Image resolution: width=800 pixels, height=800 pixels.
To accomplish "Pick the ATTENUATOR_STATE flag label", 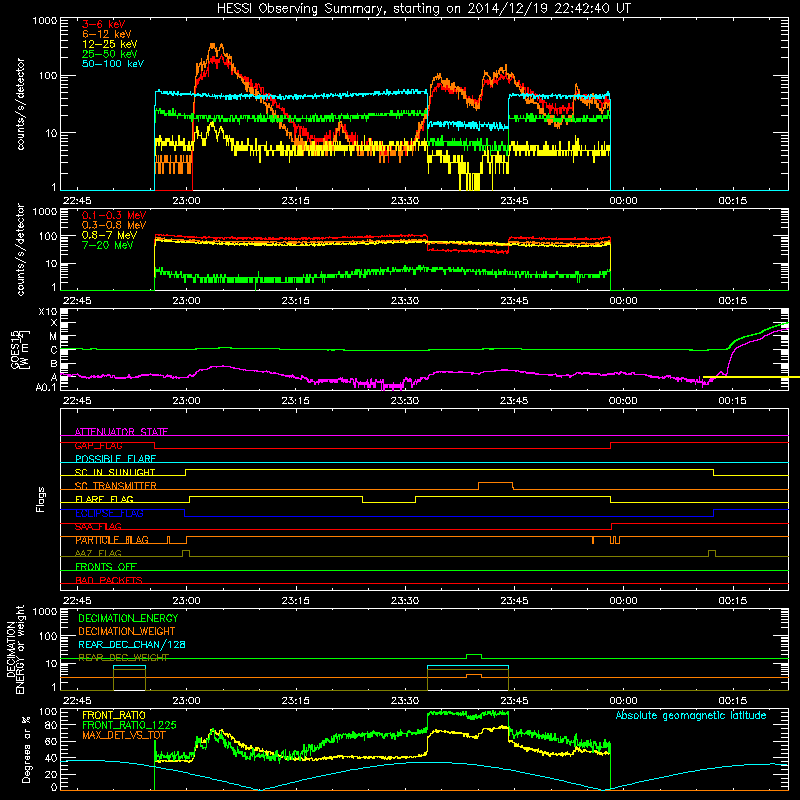I will click(x=121, y=432).
